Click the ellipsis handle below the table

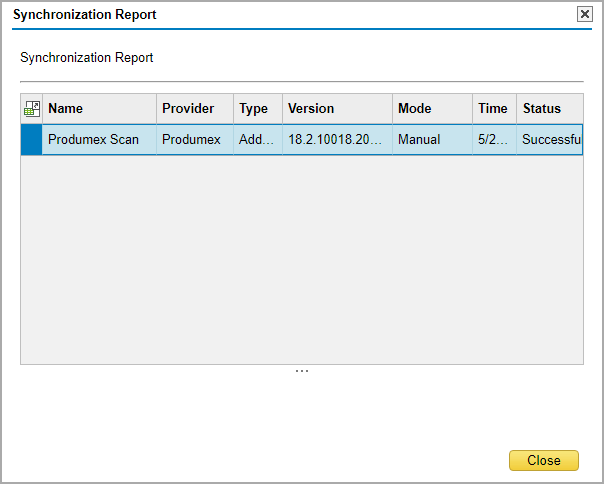coord(302,371)
